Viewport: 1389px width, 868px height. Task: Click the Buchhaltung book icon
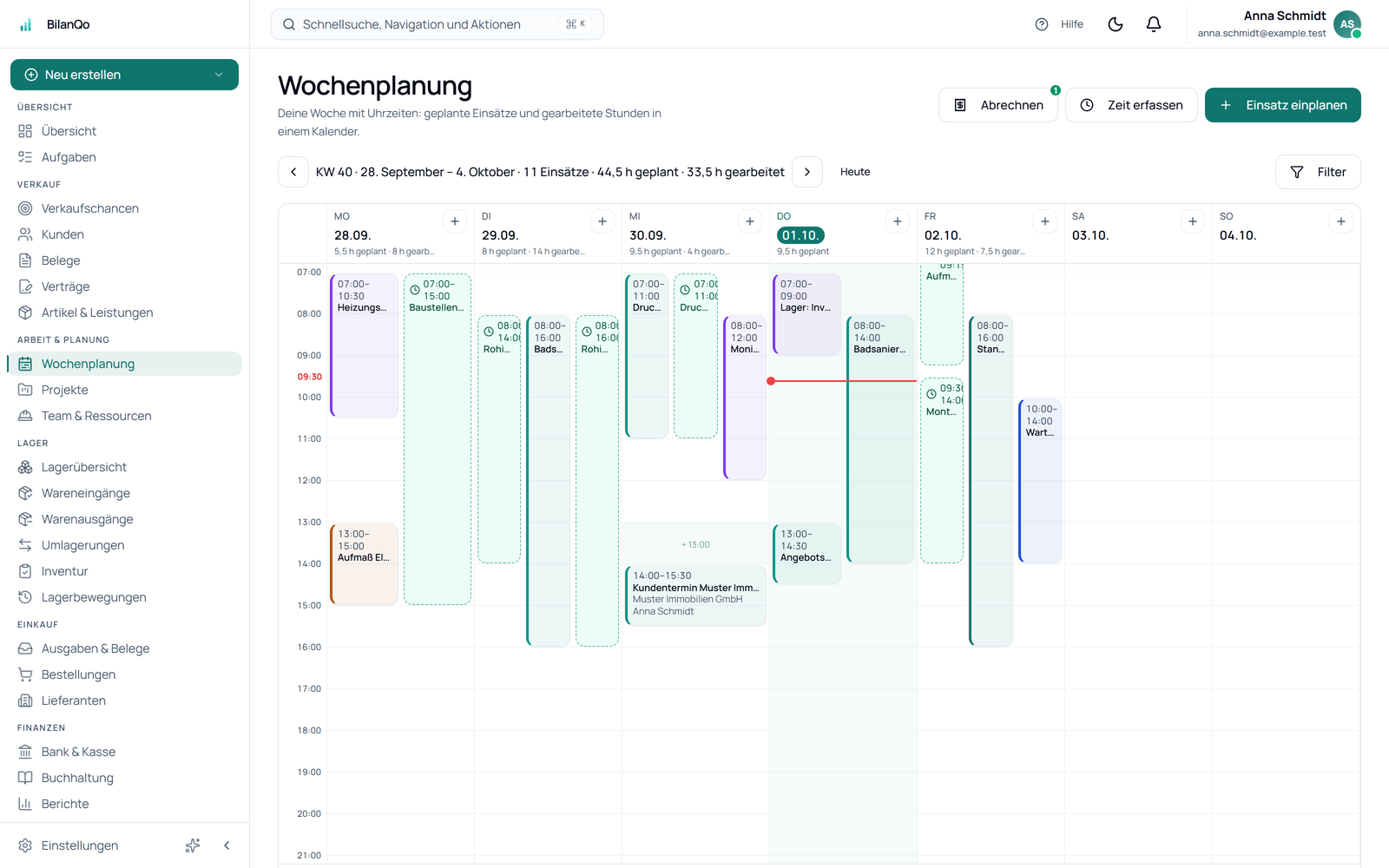pos(25,778)
